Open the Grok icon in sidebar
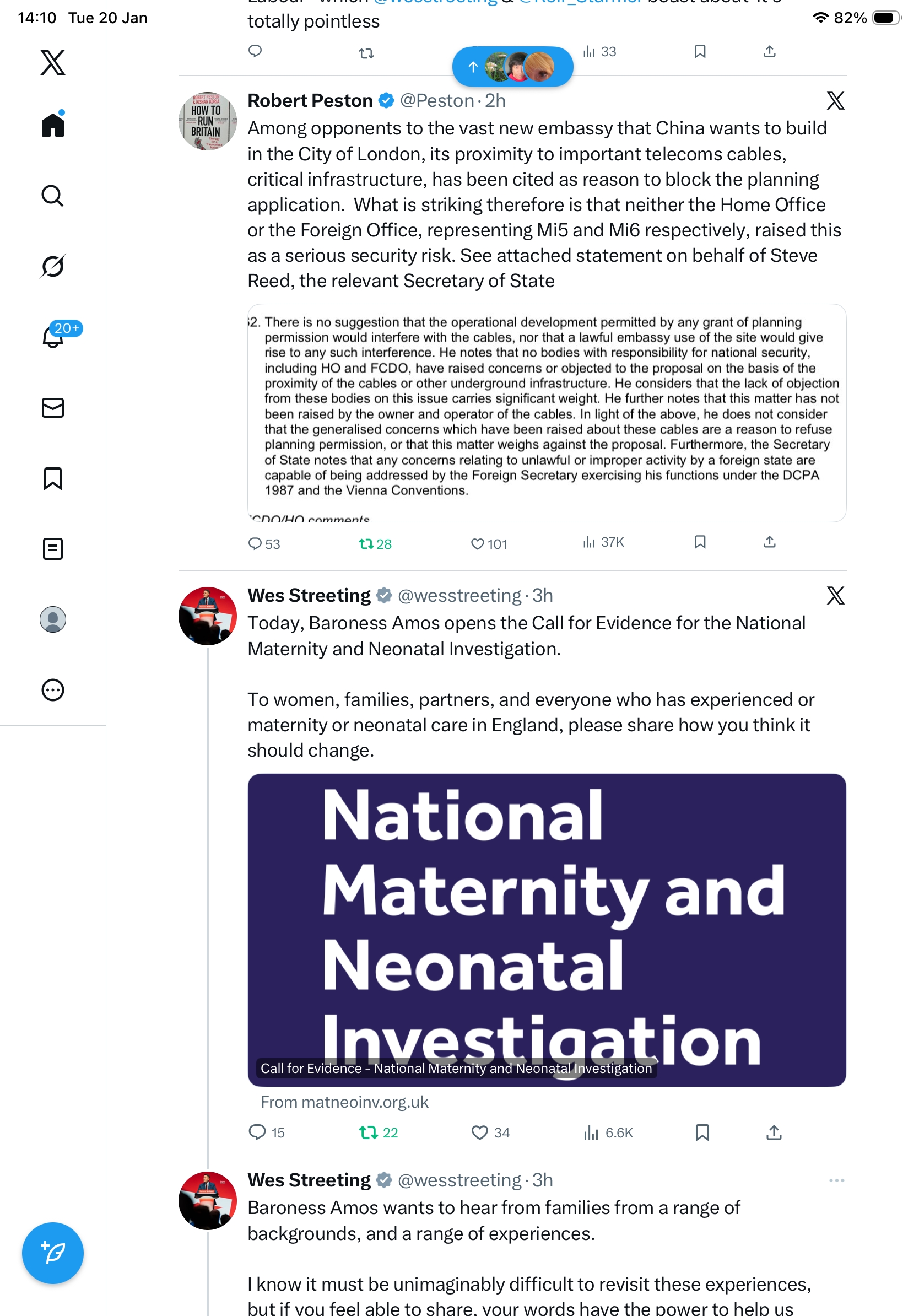This screenshot has height=1316, width=919. [53, 266]
